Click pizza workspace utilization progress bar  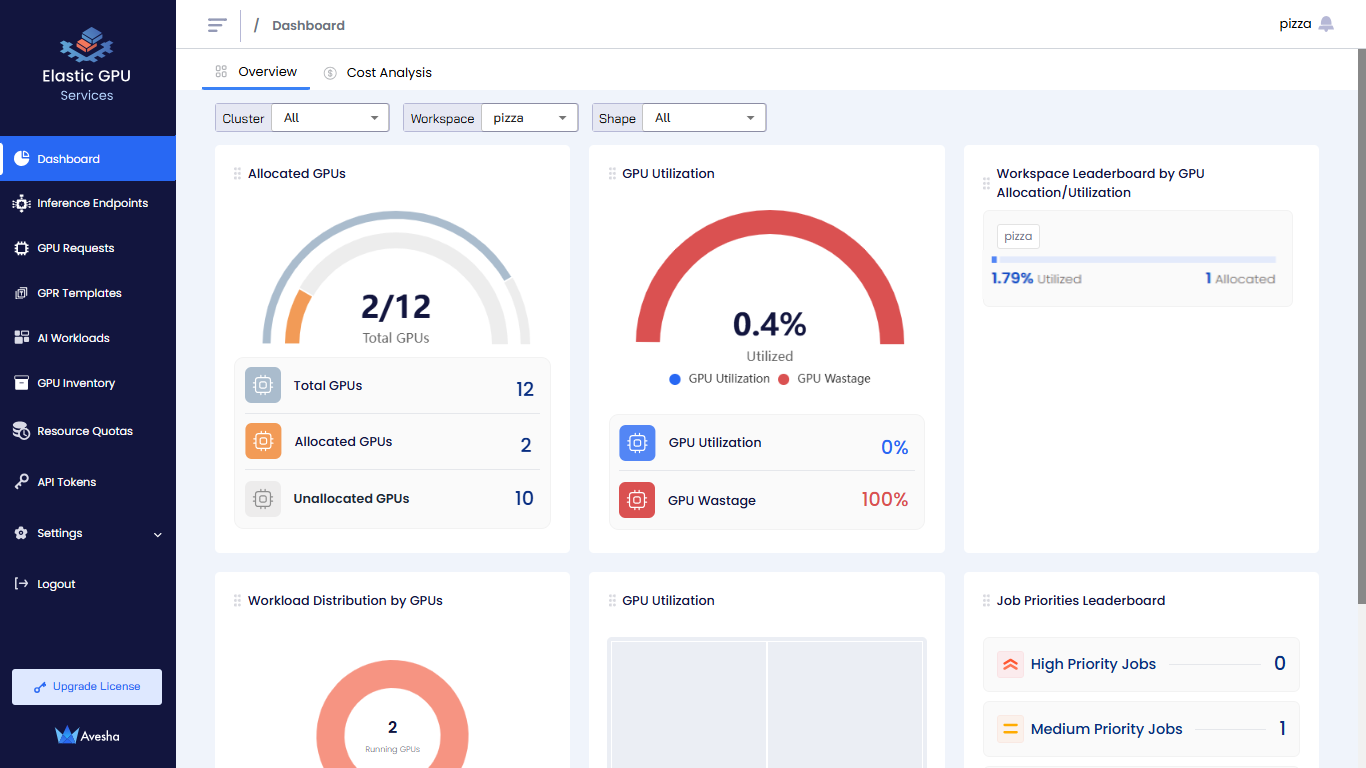pyautogui.click(x=1133, y=259)
